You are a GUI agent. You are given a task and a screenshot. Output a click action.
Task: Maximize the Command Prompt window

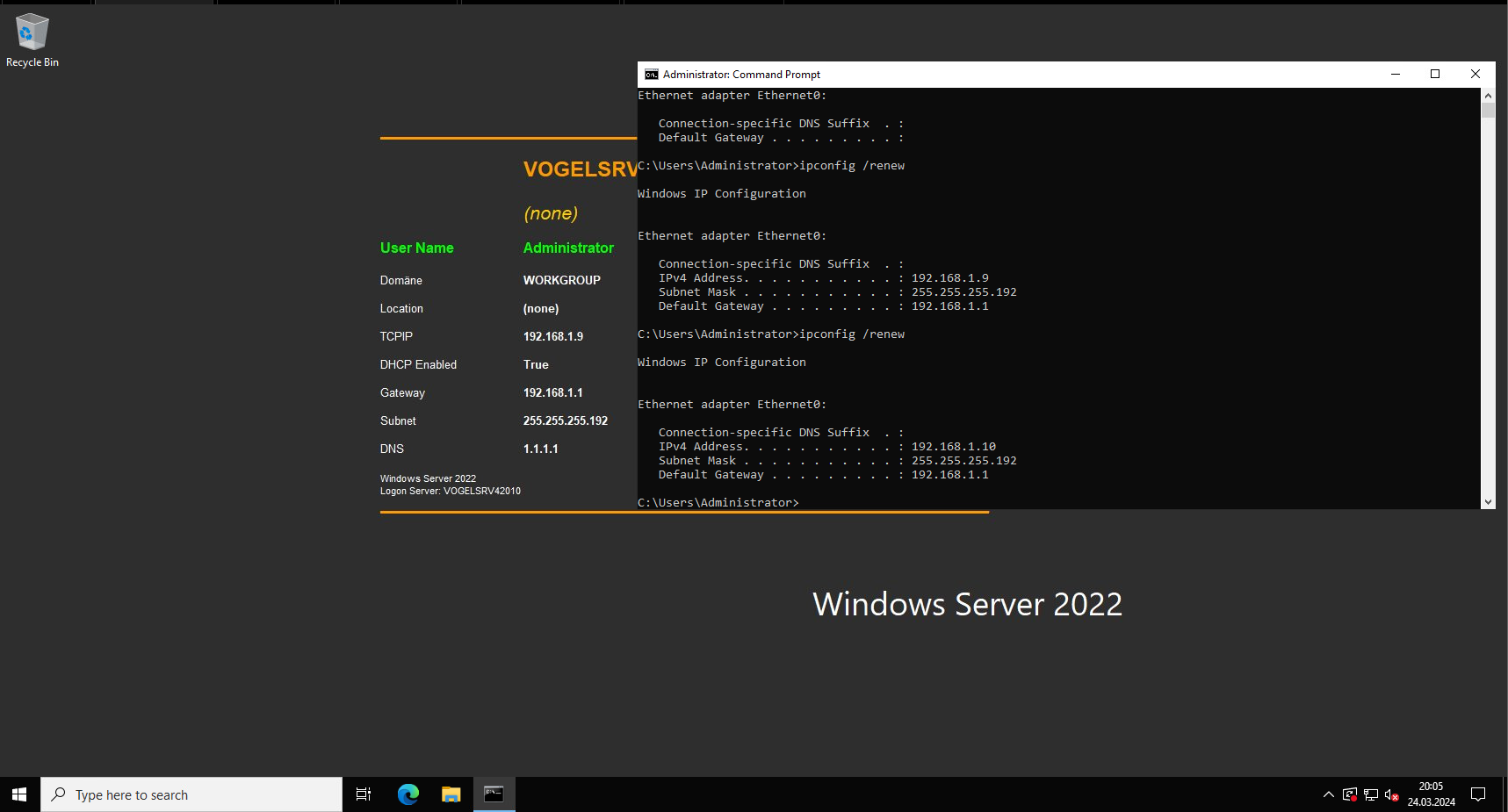pos(1435,75)
